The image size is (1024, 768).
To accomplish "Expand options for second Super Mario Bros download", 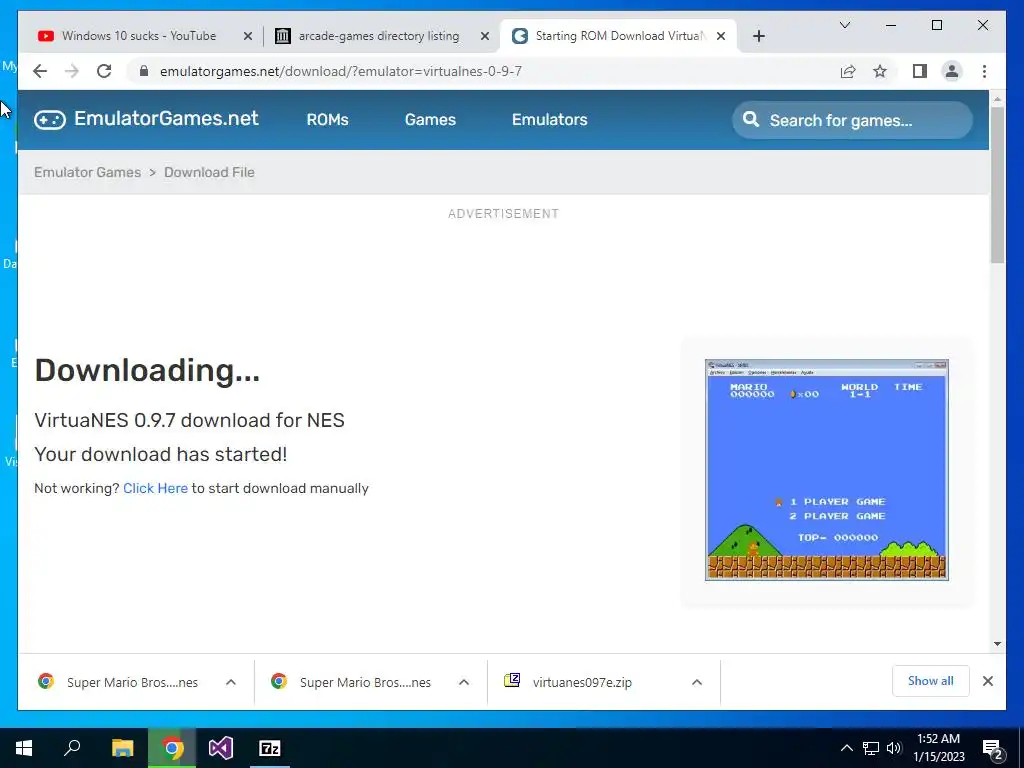I will (x=464, y=682).
